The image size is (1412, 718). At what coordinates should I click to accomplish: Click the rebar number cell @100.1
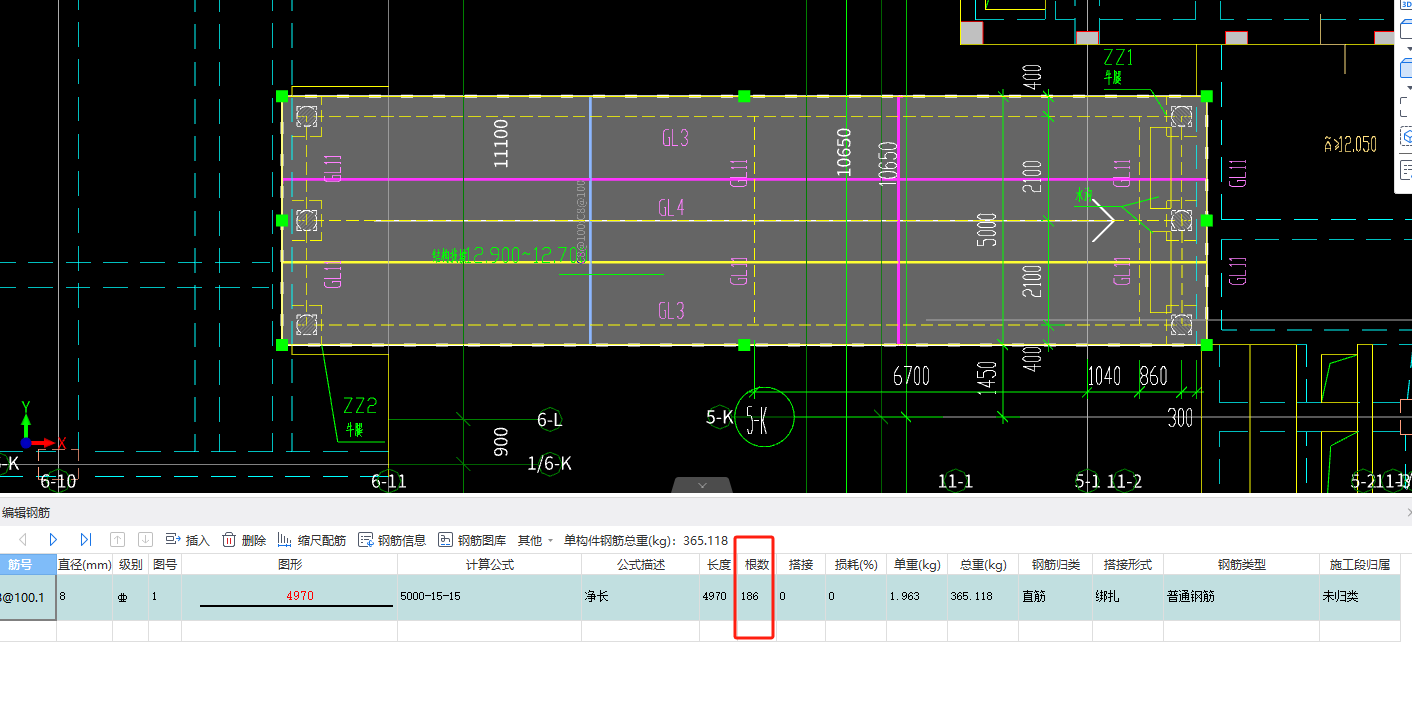(28, 597)
